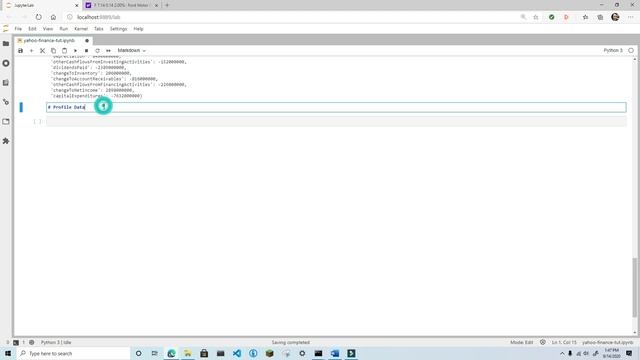
Task: Open the browser favorites list
Action: 585,17
